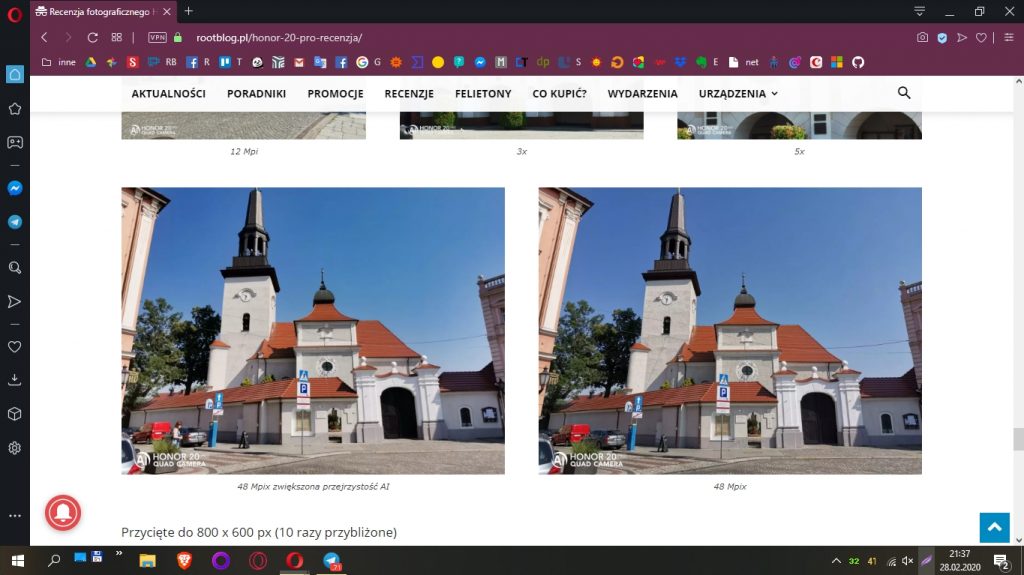Click the blue scroll-to-top arrow button
This screenshot has height=575, width=1024.
pos(995,527)
